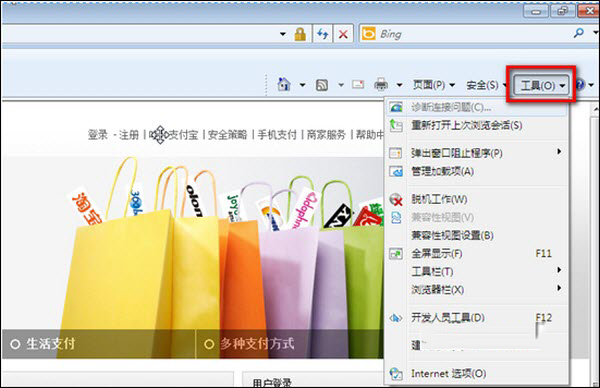
Task: Select 诊断连接问题(C)... menu entry
Action: 476,107
